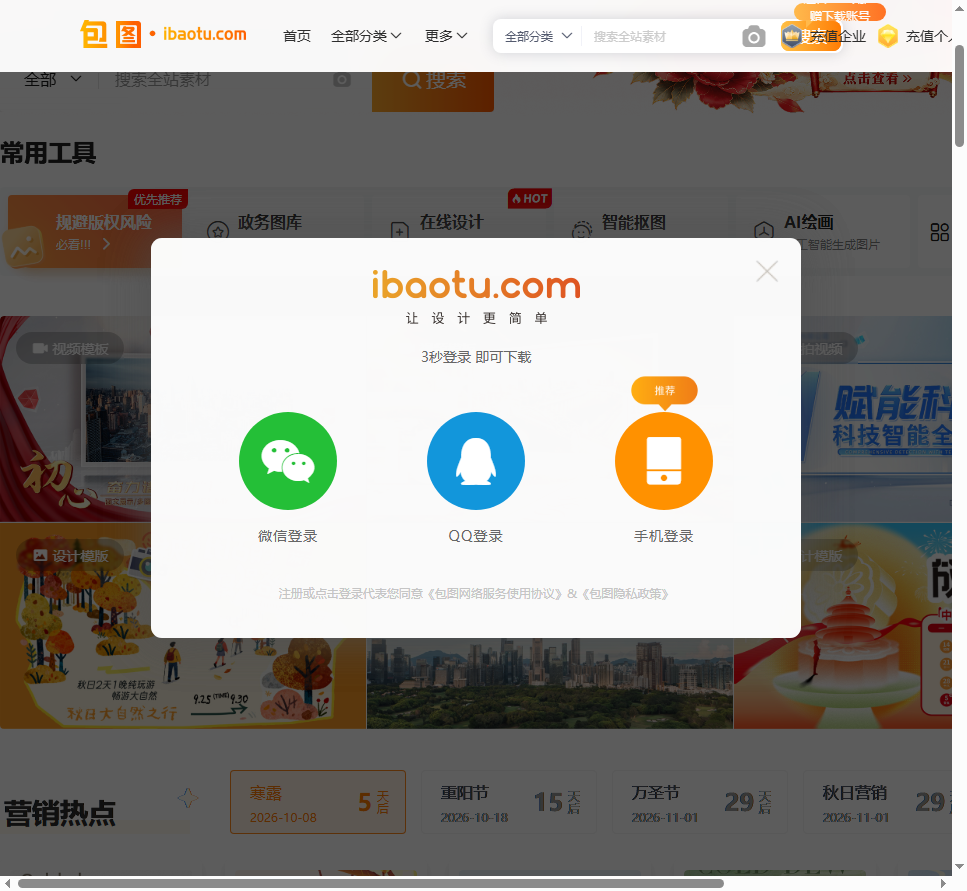The height and width of the screenshot is (891, 967).
Task: Open autumn forest travel poster thumbnail
Action: [x=183, y=683]
